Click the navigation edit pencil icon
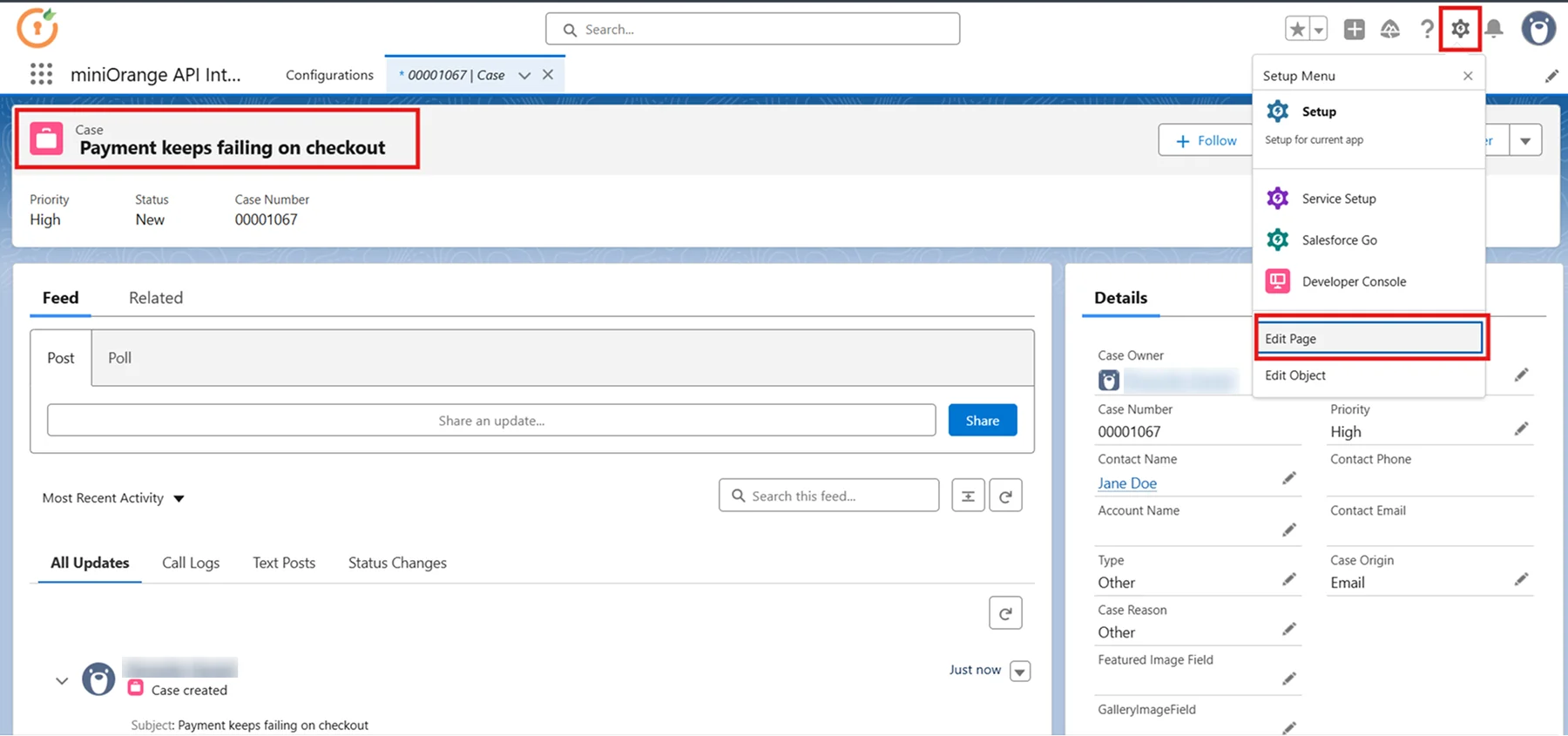Screen dimensions: 1568x736 (1551, 76)
